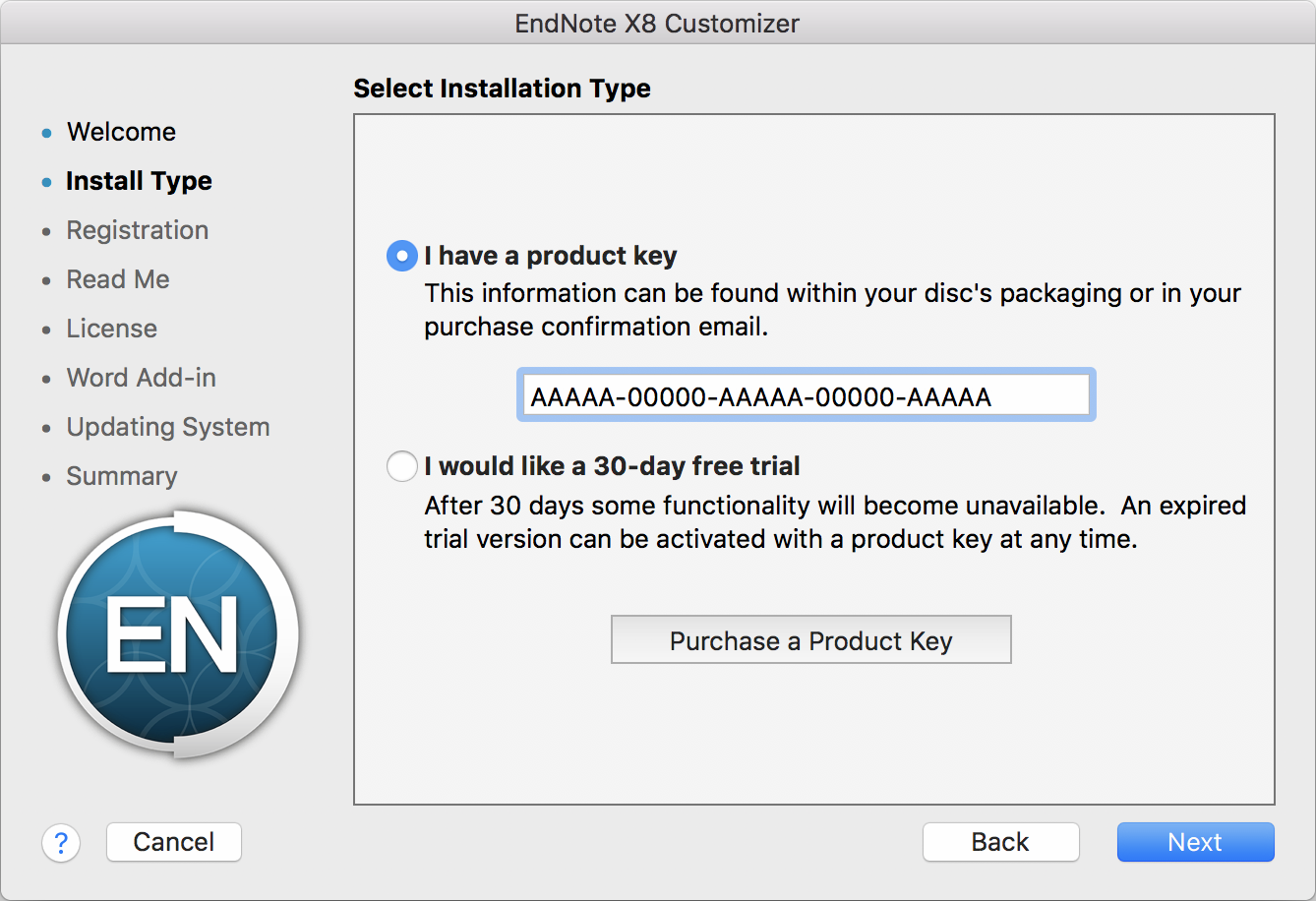Click the 'I have a product key' label text
This screenshot has height=901, width=1316.
pyautogui.click(x=551, y=256)
